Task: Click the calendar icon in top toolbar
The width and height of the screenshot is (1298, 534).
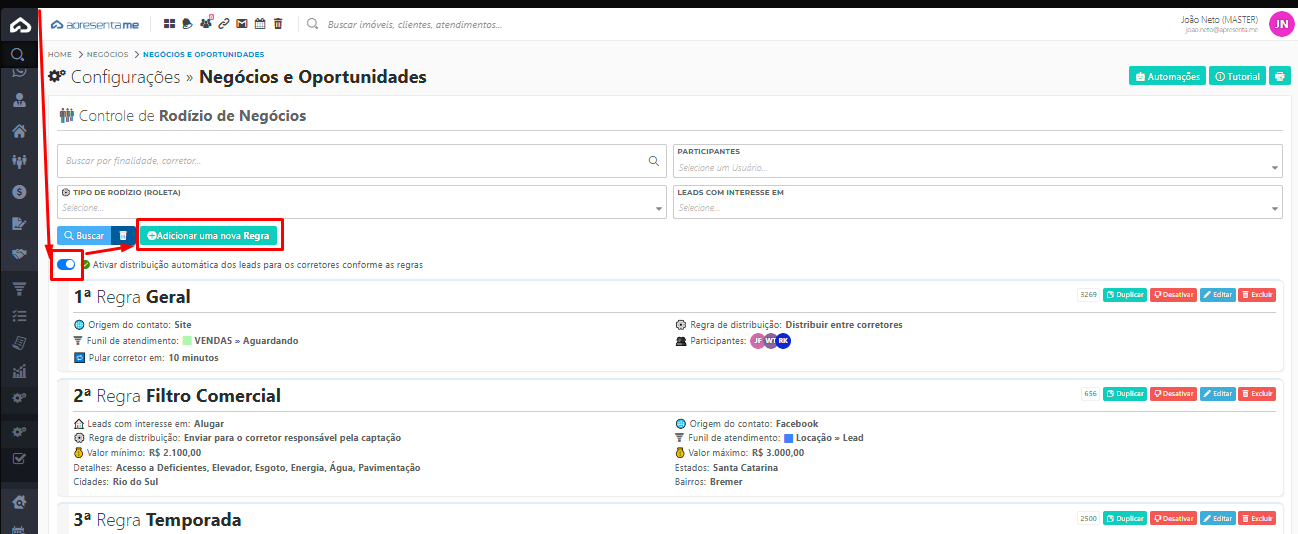Action: [260, 24]
